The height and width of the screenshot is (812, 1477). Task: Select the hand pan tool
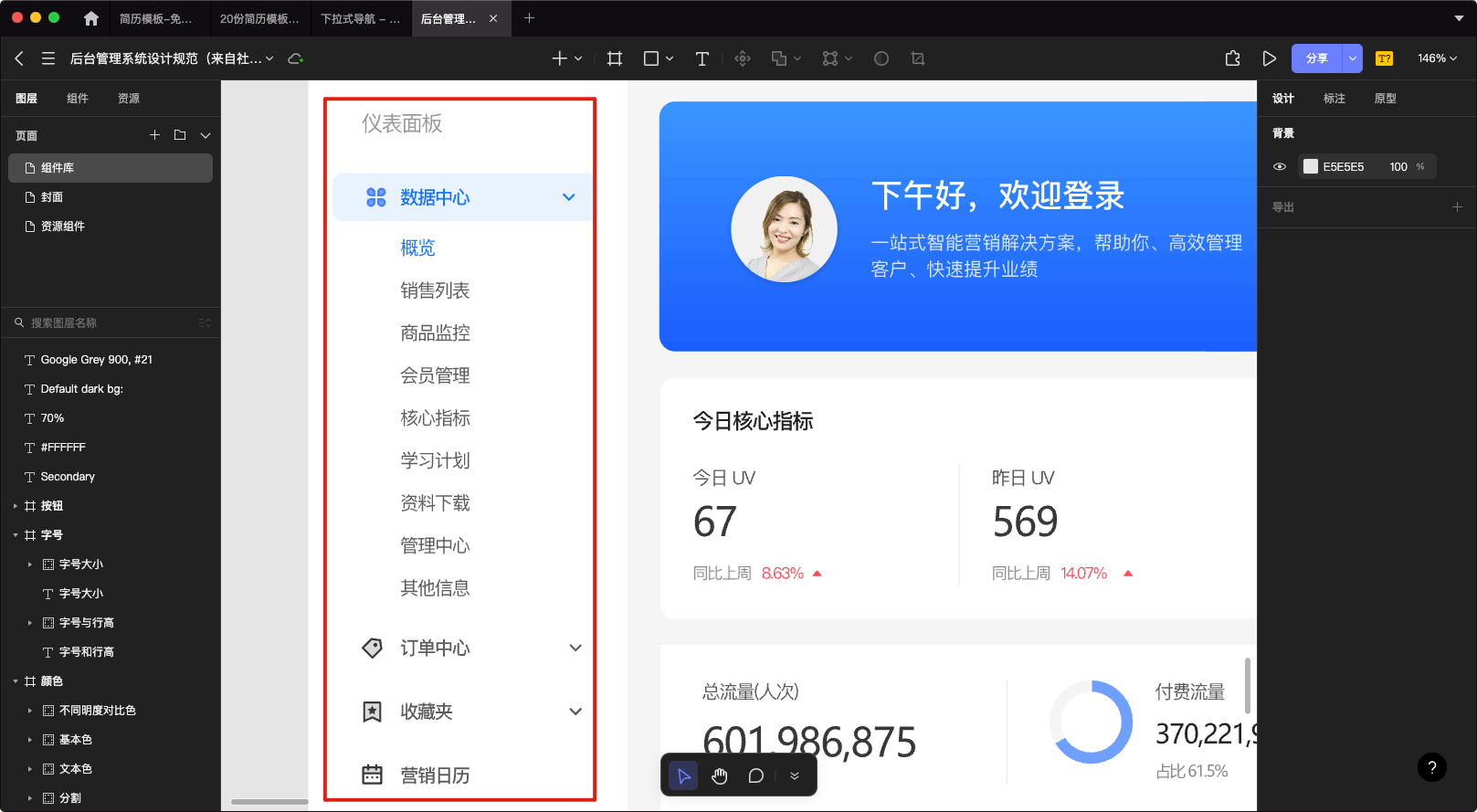click(720, 776)
